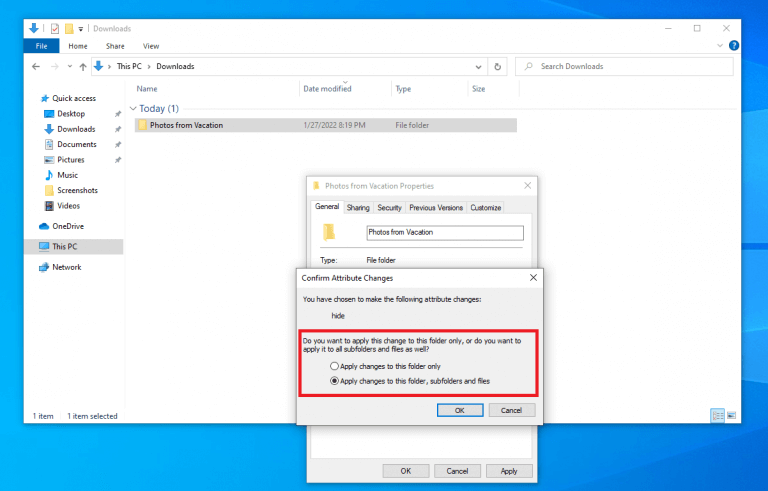The image size is (768, 491).
Task: Open OneDrive in the navigation pane
Action: 68,226
